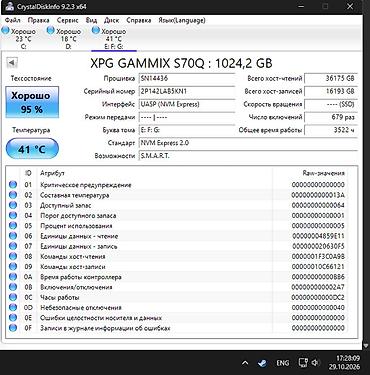
Task: Click the Прошивка field SN14436
Action: pyautogui.click(x=187, y=78)
